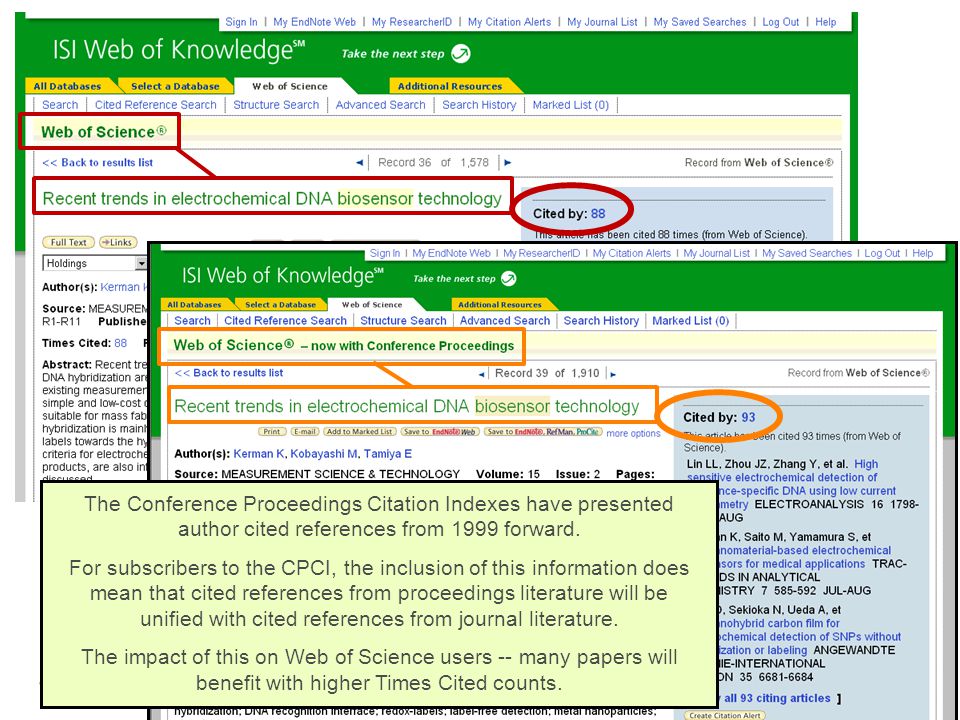Image resolution: width=960 pixels, height=720 pixels.
Task: Open Additional Resources tab in front window
Action: (500, 304)
